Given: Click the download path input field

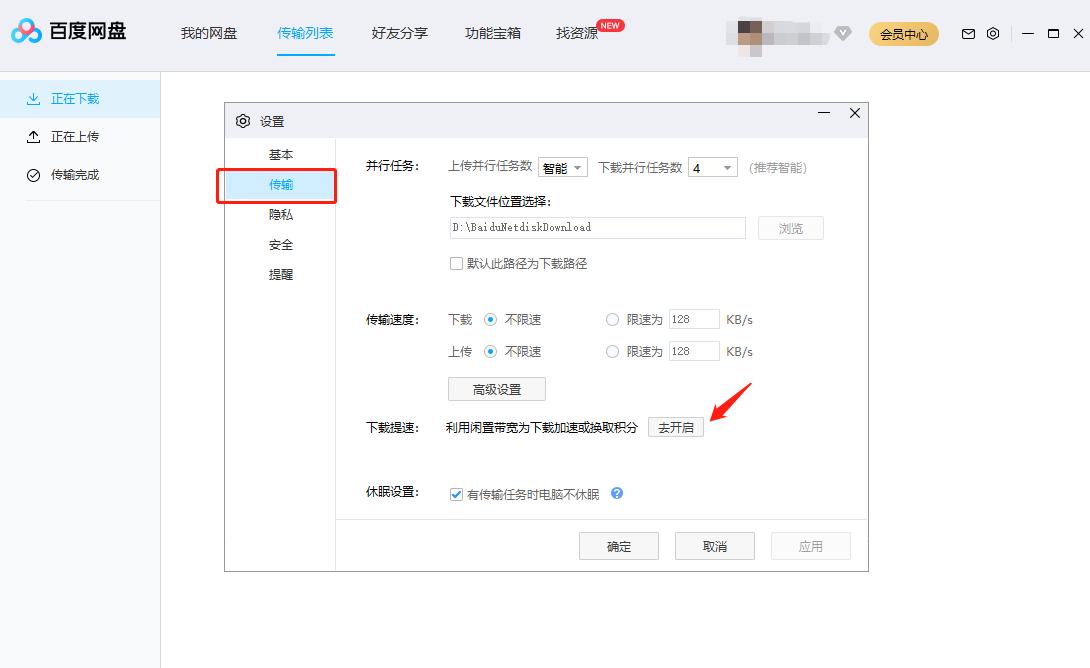Looking at the screenshot, I should click(x=597, y=228).
